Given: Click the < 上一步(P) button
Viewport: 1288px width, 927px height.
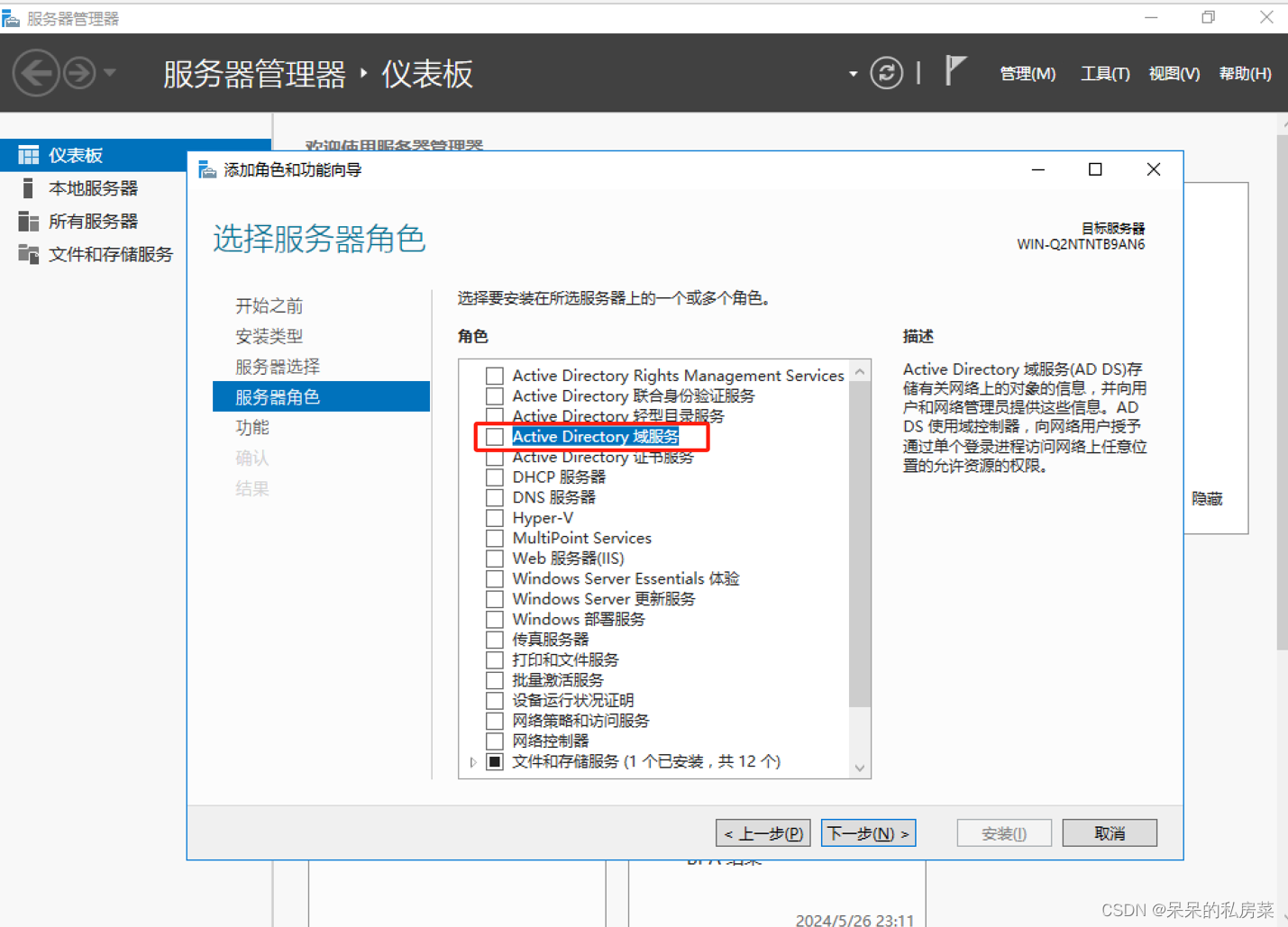Looking at the screenshot, I should [763, 833].
